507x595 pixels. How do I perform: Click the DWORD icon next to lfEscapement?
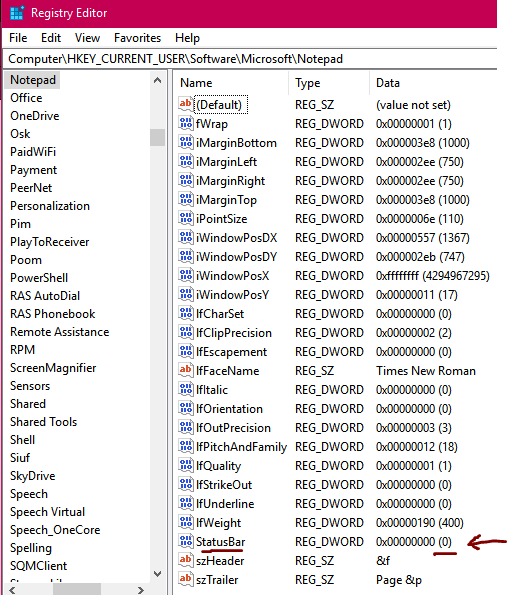click(x=185, y=351)
